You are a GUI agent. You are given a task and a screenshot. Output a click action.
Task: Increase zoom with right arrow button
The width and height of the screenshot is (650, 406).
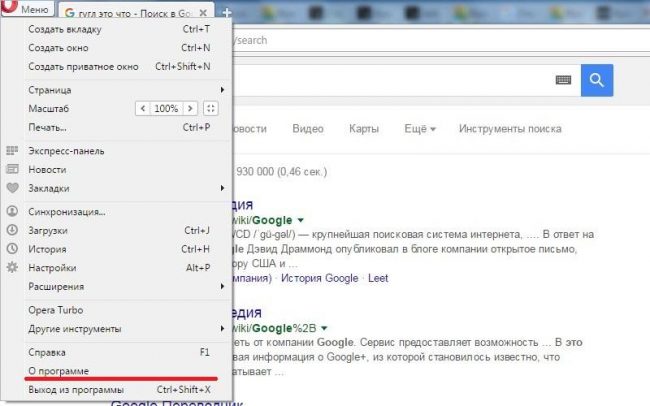pyautogui.click(x=190, y=109)
